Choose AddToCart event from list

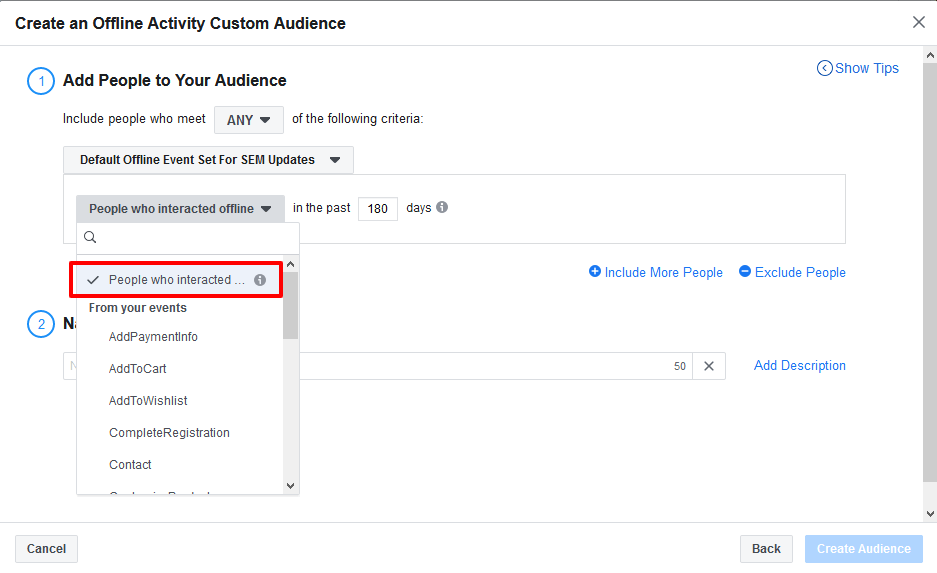point(137,369)
